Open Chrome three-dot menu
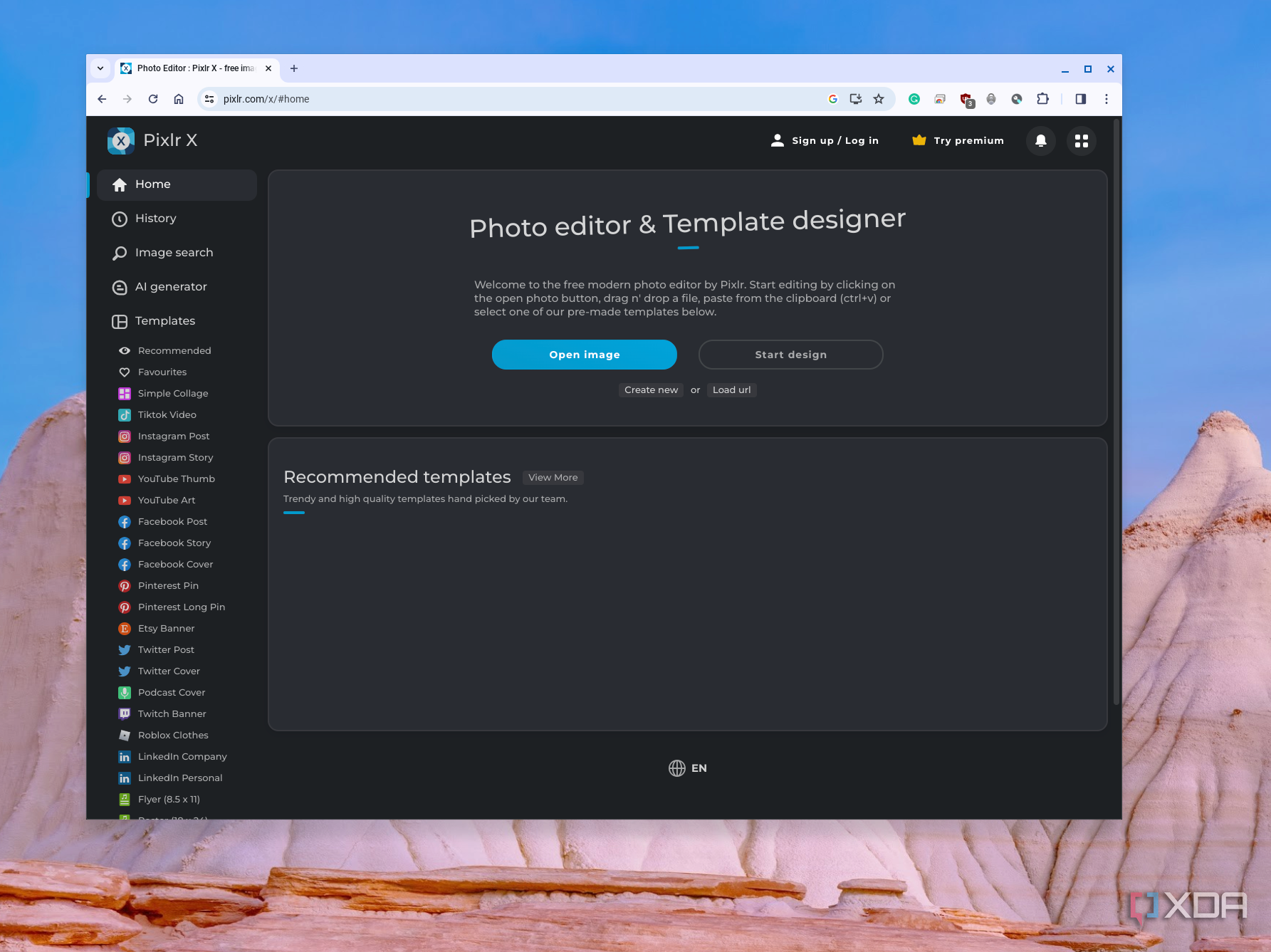The width and height of the screenshot is (1271, 952). pos(1106,99)
